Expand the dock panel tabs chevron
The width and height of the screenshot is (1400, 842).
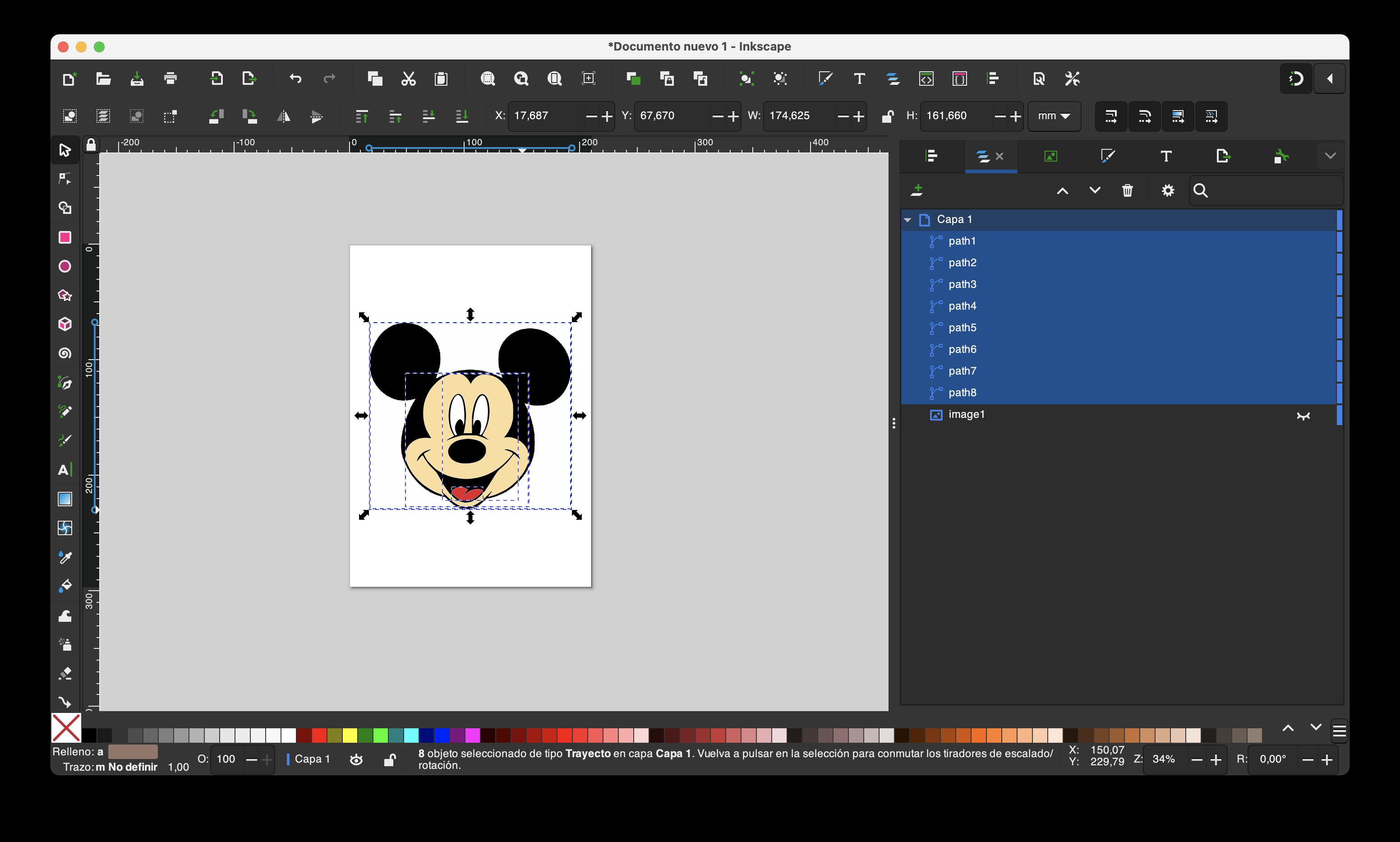click(x=1330, y=156)
